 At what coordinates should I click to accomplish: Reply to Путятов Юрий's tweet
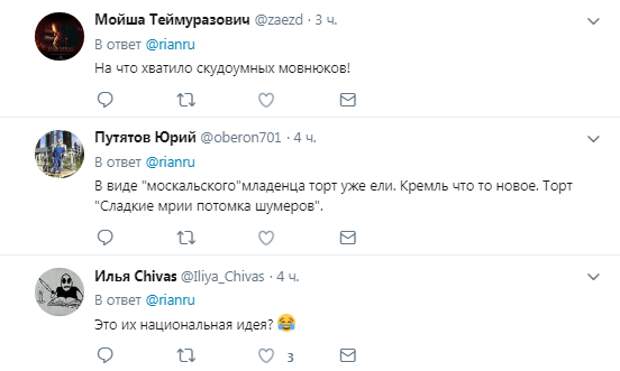pyautogui.click(x=105, y=238)
